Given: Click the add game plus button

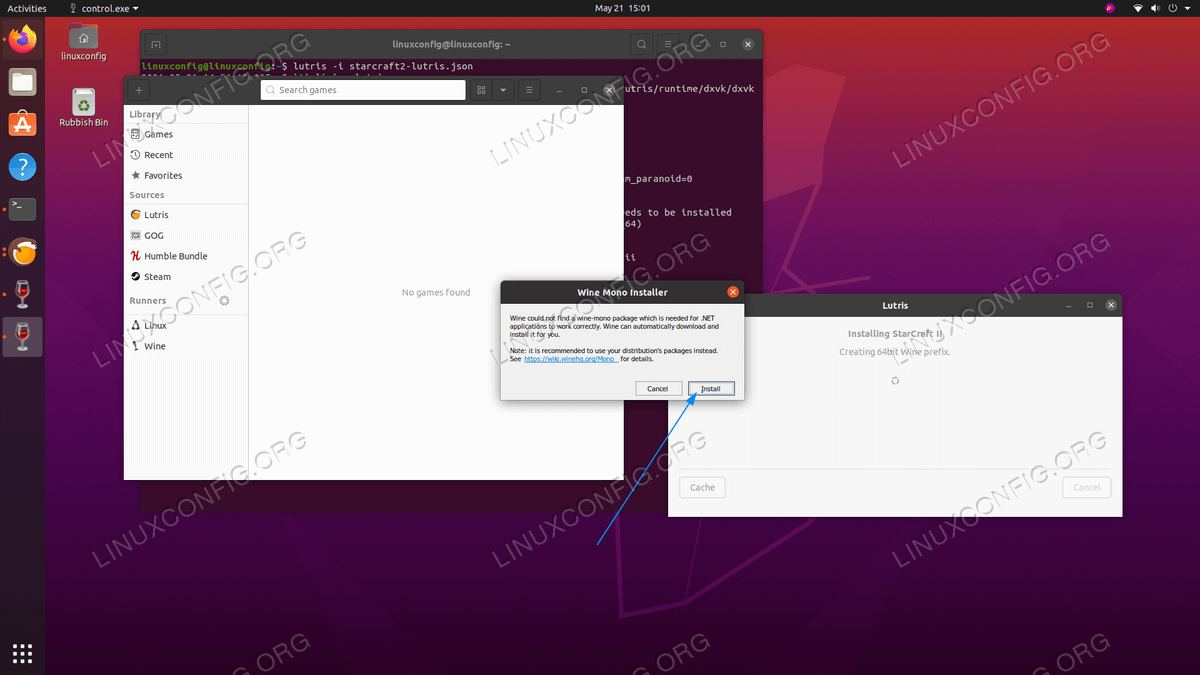Looking at the screenshot, I should pos(139,90).
